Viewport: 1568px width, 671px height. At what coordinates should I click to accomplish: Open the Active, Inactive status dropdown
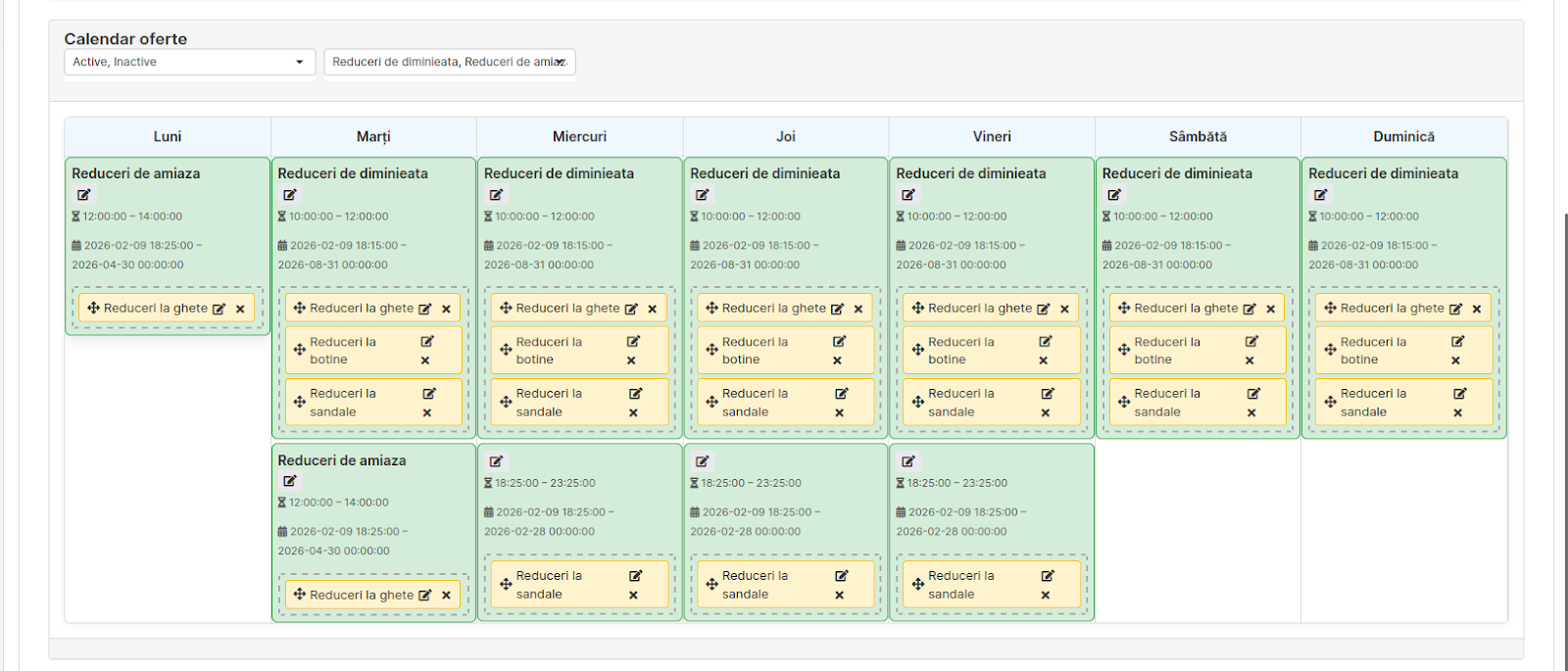pos(189,62)
